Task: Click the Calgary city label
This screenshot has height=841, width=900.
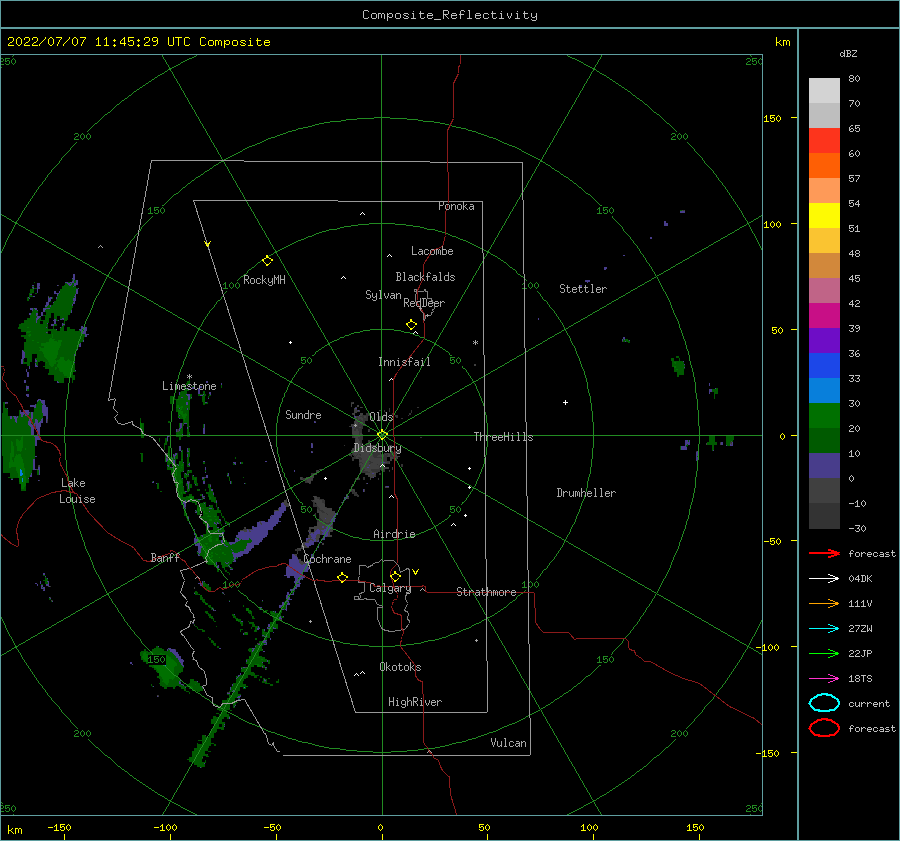Action: (390, 588)
